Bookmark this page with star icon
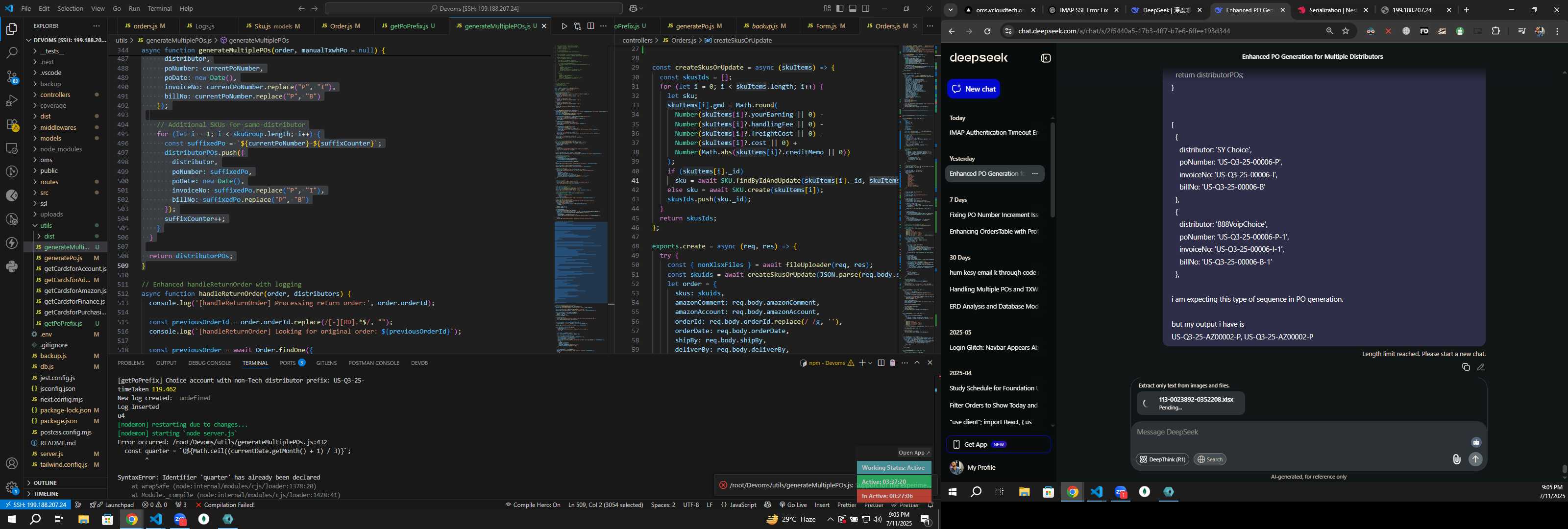Image resolution: width=1568 pixels, height=529 pixels. 1346,31
